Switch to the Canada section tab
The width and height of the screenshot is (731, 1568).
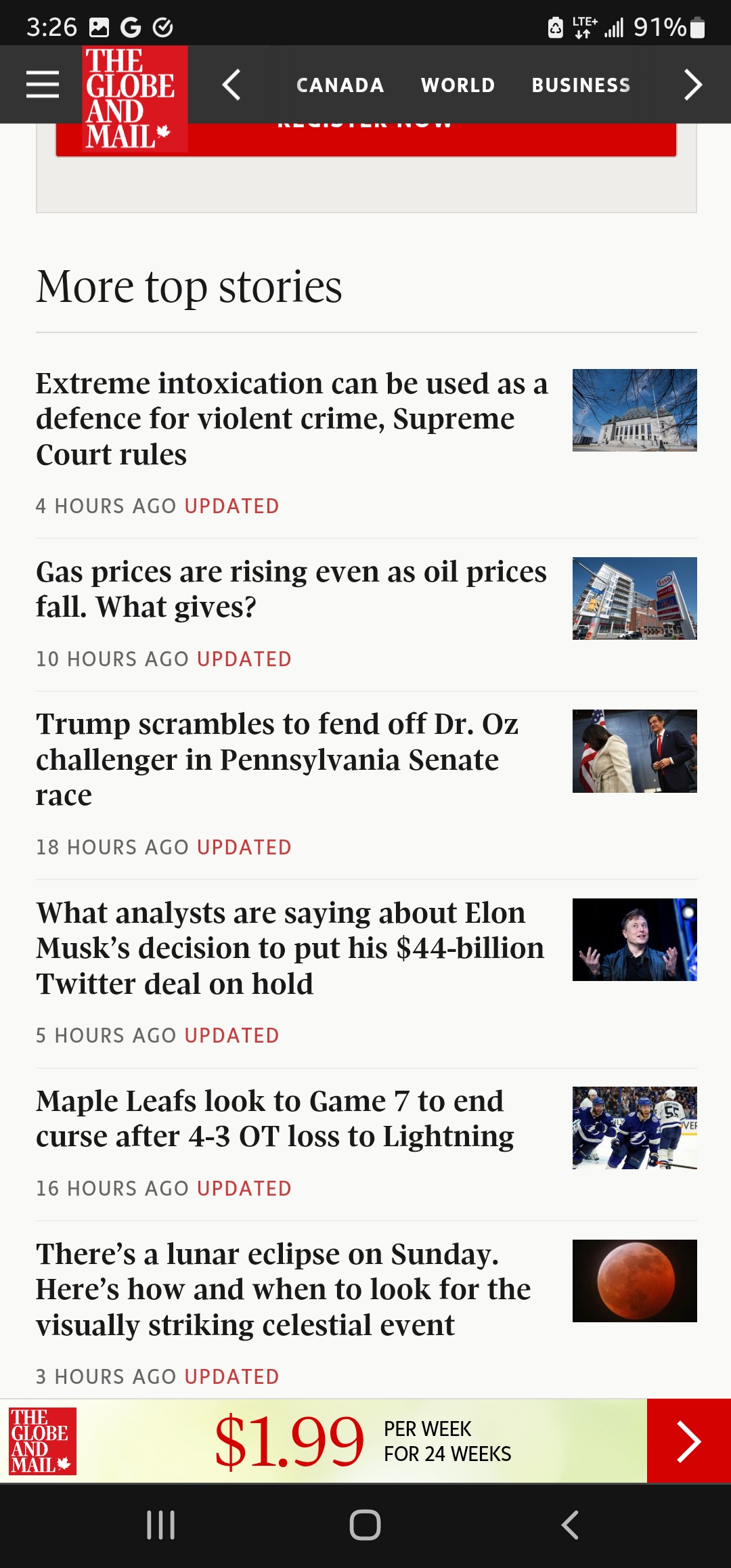coord(340,85)
